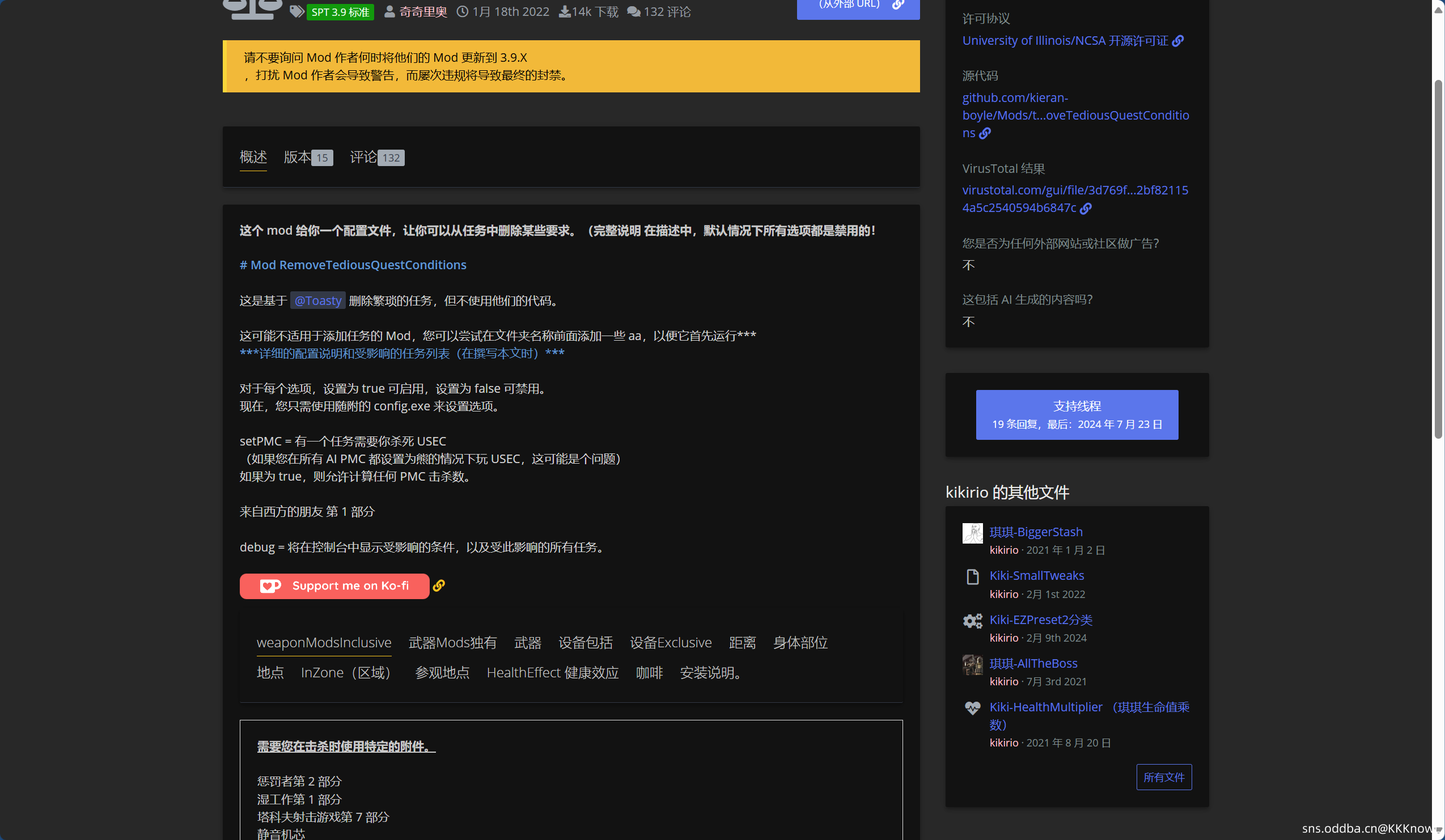Open the external link icon beside 从外部 URL

[x=897, y=5]
